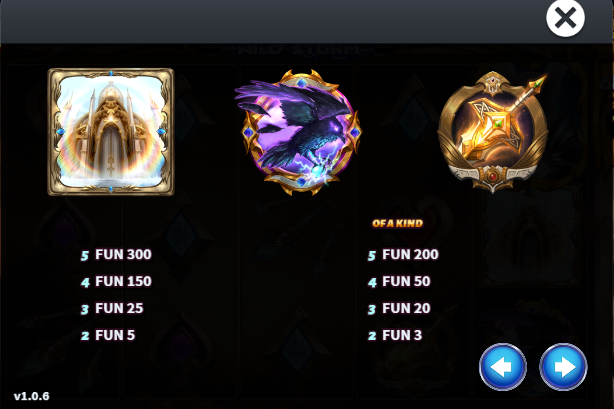This screenshot has height=409, width=614.
Task: Click the FUN 150 payout value
Action: pos(123,281)
